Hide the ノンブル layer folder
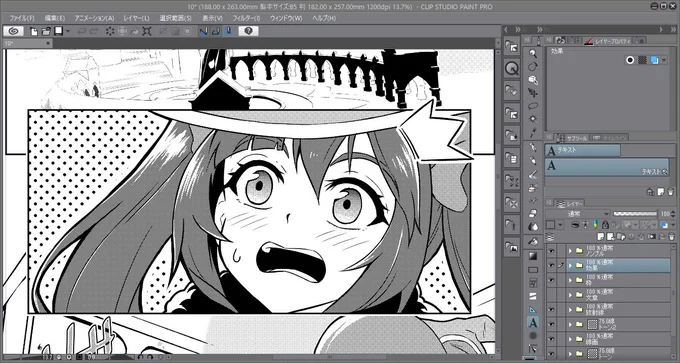 (551, 251)
